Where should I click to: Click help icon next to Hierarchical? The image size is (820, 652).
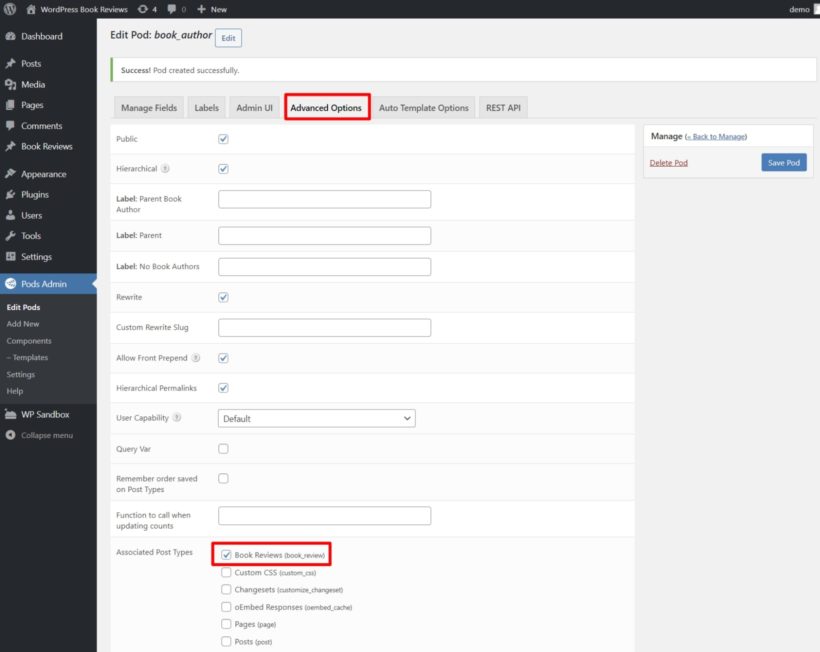point(165,168)
